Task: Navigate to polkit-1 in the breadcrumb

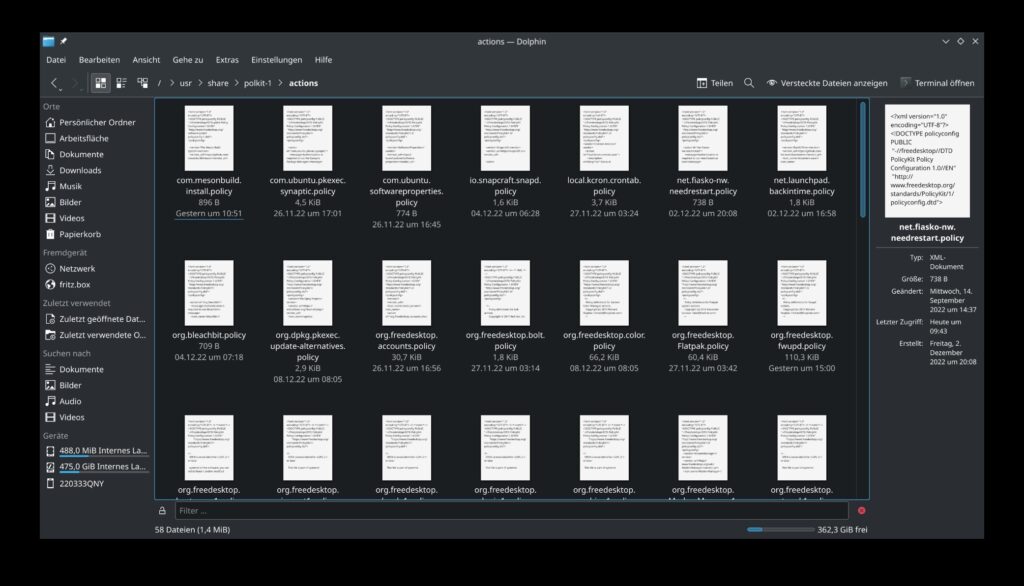Action: [x=259, y=83]
